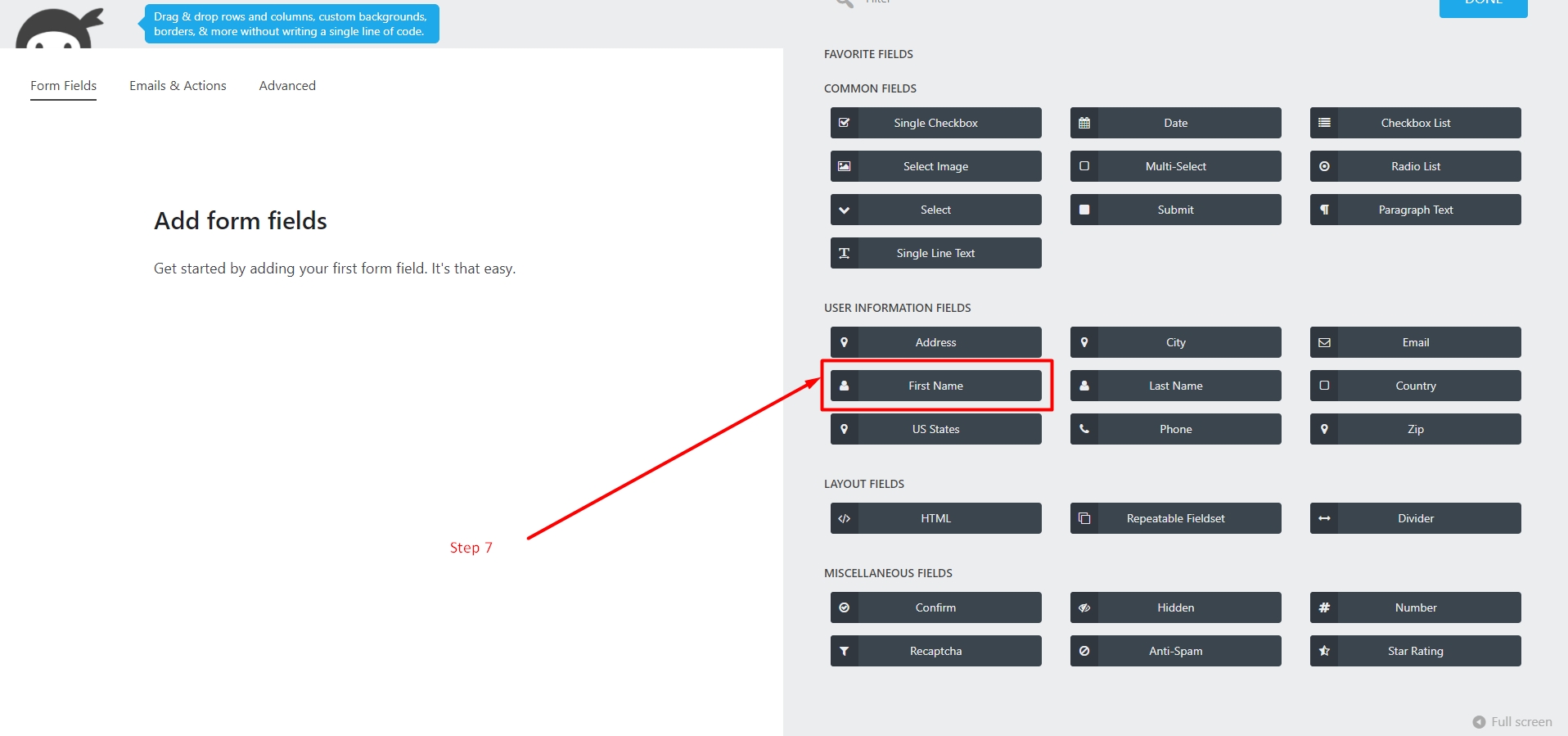1568x736 pixels.
Task: Open the Advanced tab
Action: point(287,86)
